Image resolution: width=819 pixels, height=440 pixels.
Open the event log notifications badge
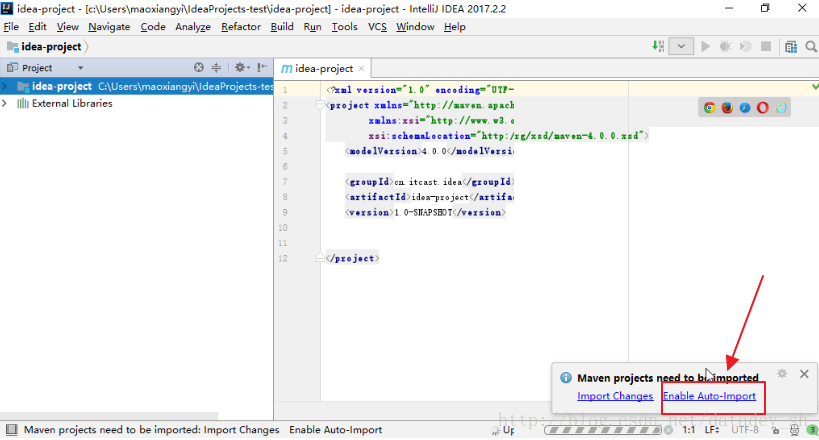812,430
